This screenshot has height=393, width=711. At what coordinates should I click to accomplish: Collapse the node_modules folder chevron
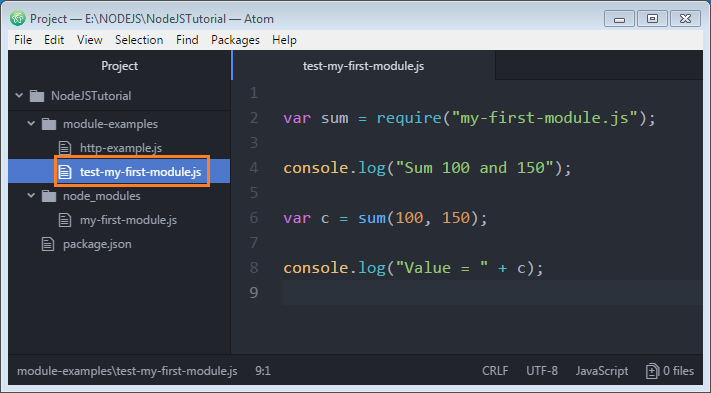tap(31, 195)
